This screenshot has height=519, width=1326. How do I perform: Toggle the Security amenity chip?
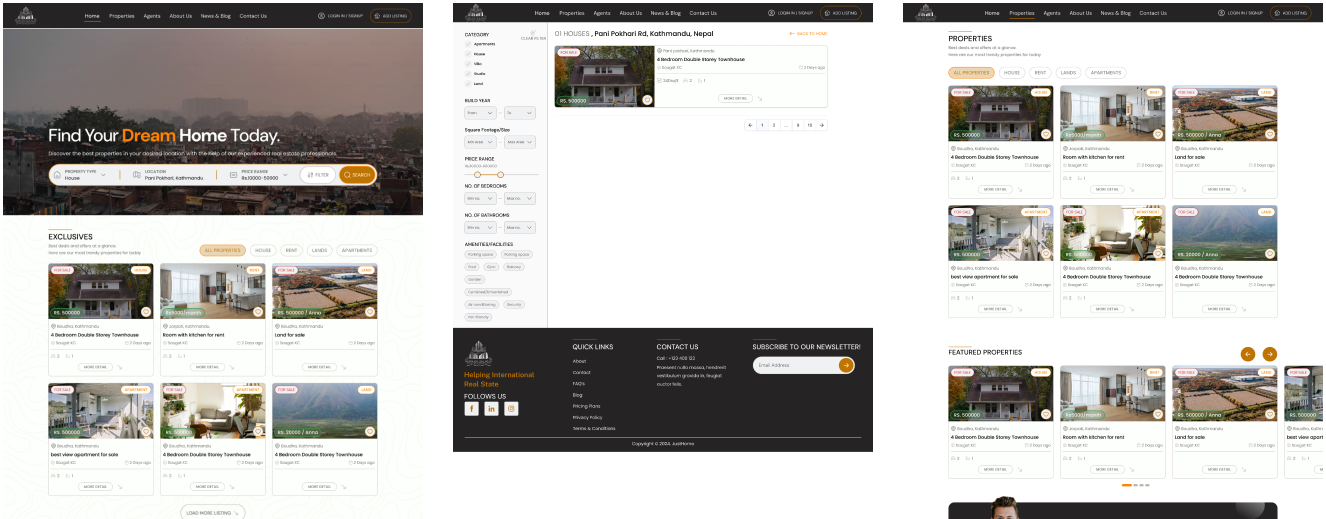pyautogui.click(x=514, y=304)
